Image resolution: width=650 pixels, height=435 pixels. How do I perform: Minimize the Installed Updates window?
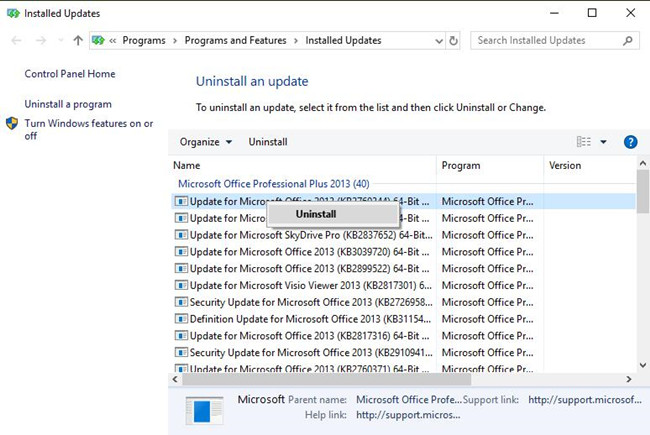(x=554, y=13)
